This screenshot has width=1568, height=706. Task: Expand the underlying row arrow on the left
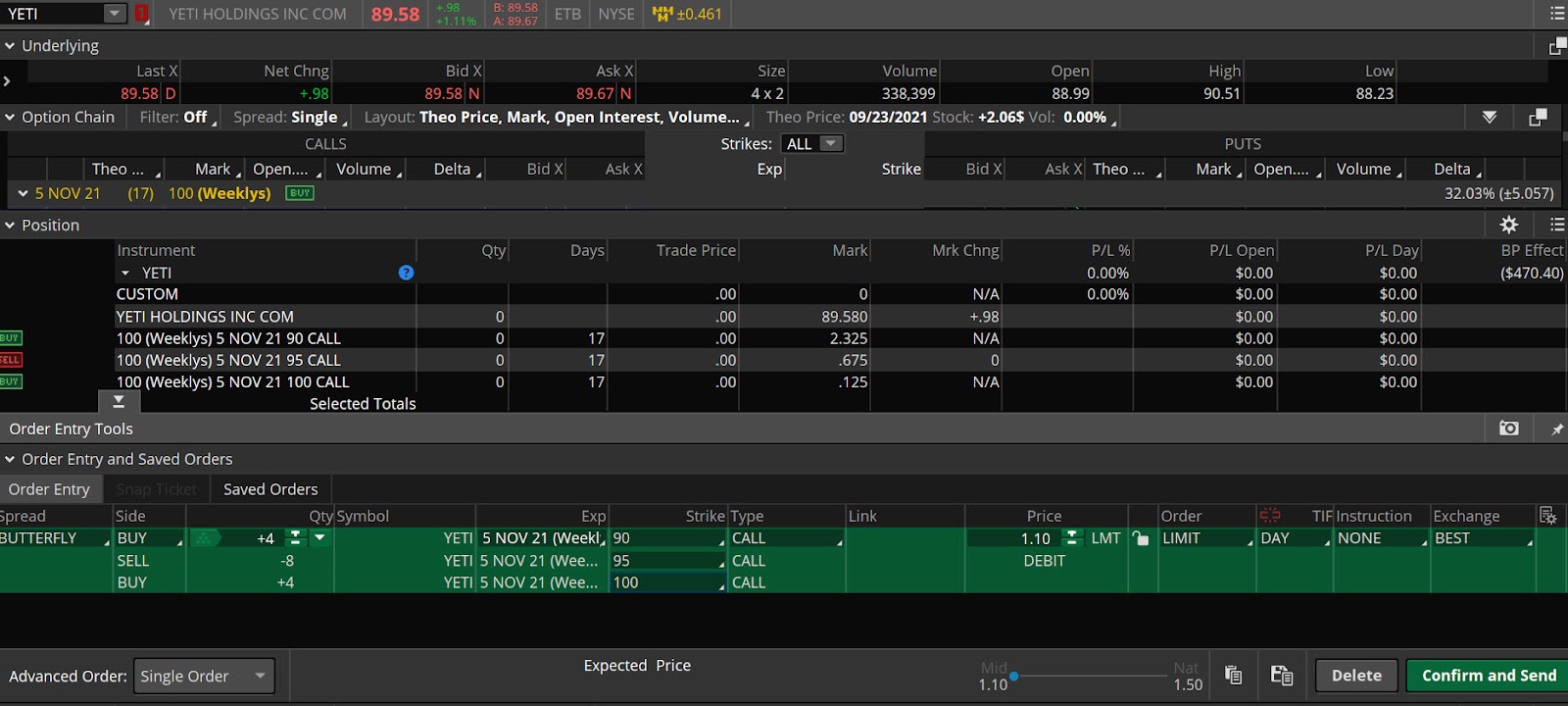click(7, 81)
